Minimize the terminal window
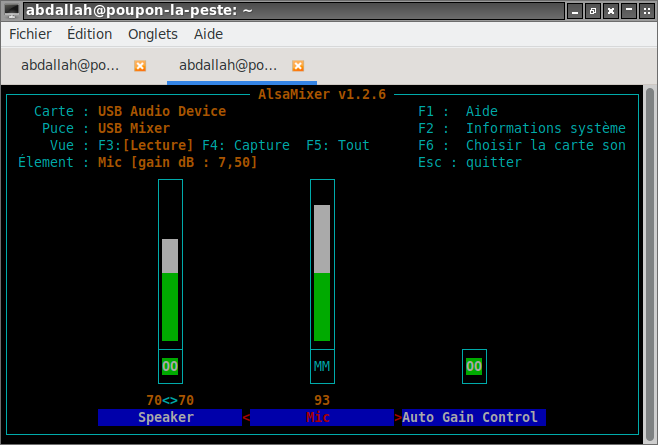658x445 pixels. click(x=574, y=11)
